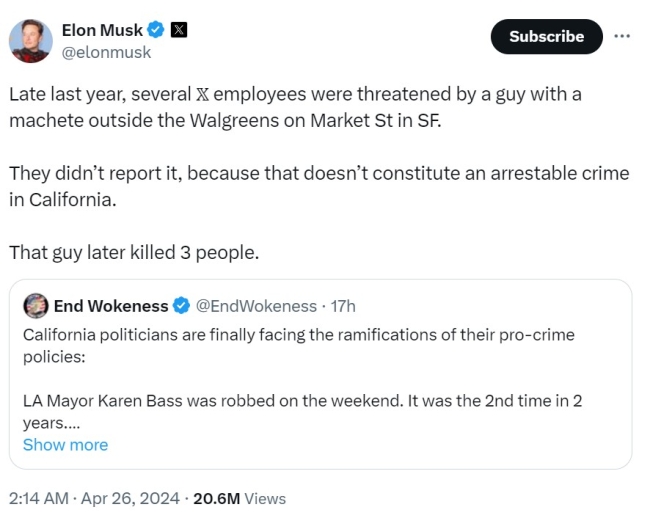Expand quoted post with Show more
The image size is (650, 518).
pos(65,445)
